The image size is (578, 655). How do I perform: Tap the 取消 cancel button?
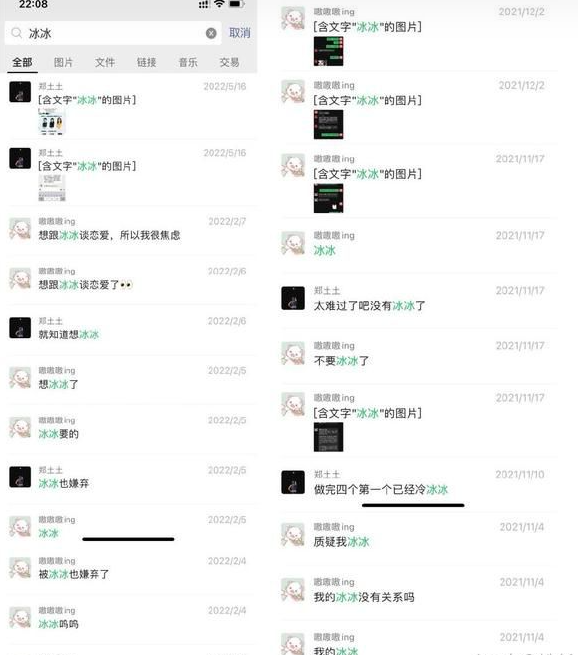pyautogui.click(x=240, y=33)
